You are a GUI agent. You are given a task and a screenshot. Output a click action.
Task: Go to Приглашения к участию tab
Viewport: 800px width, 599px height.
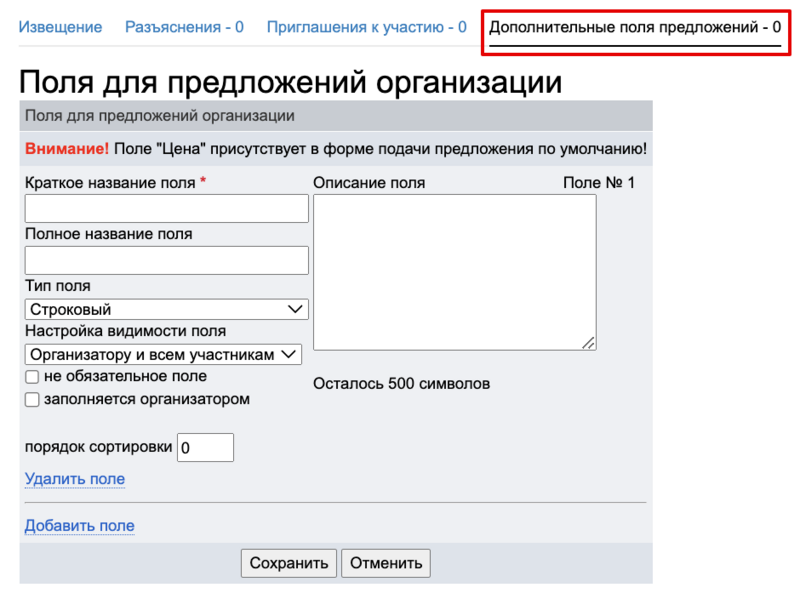[366, 27]
